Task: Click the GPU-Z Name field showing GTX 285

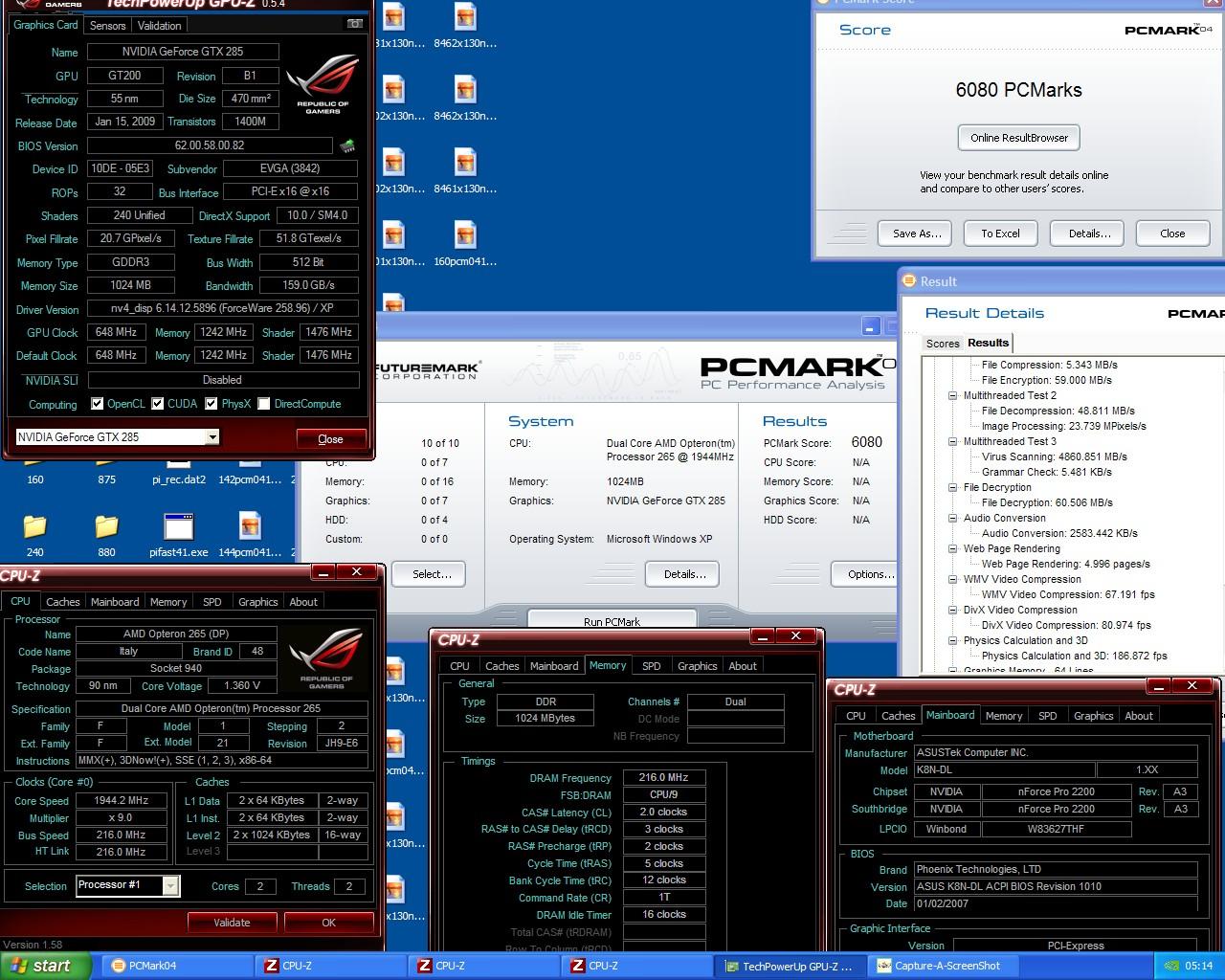Action: pyautogui.click(x=183, y=52)
